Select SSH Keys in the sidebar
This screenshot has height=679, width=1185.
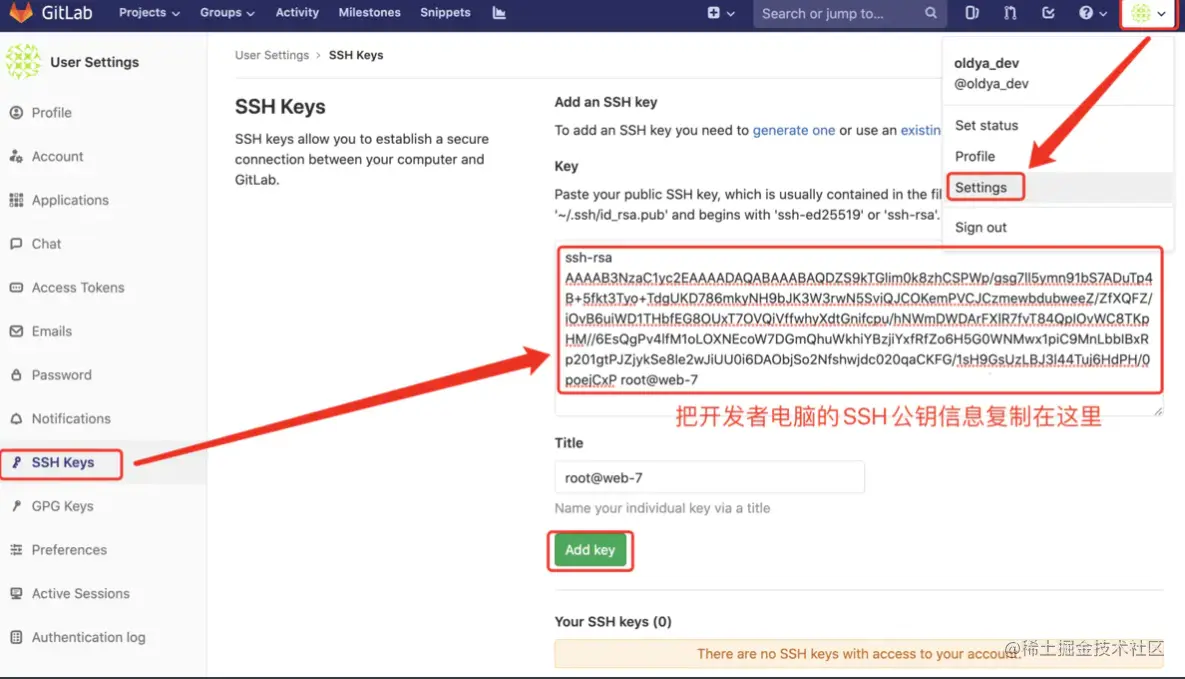click(63, 463)
